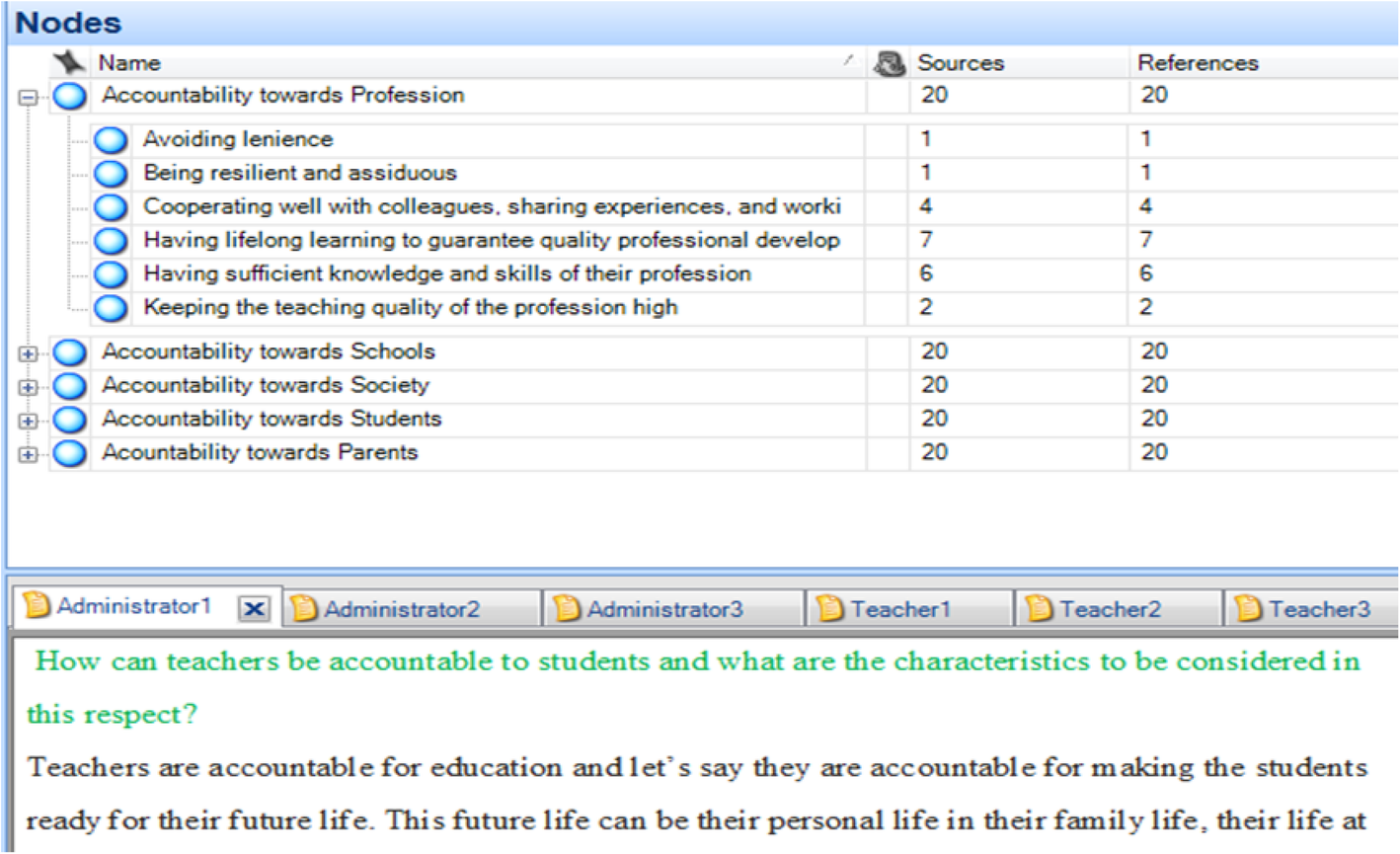Image resolution: width=1400 pixels, height=854 pixels.
Task: Sort by References column header
Action: 1198,63
